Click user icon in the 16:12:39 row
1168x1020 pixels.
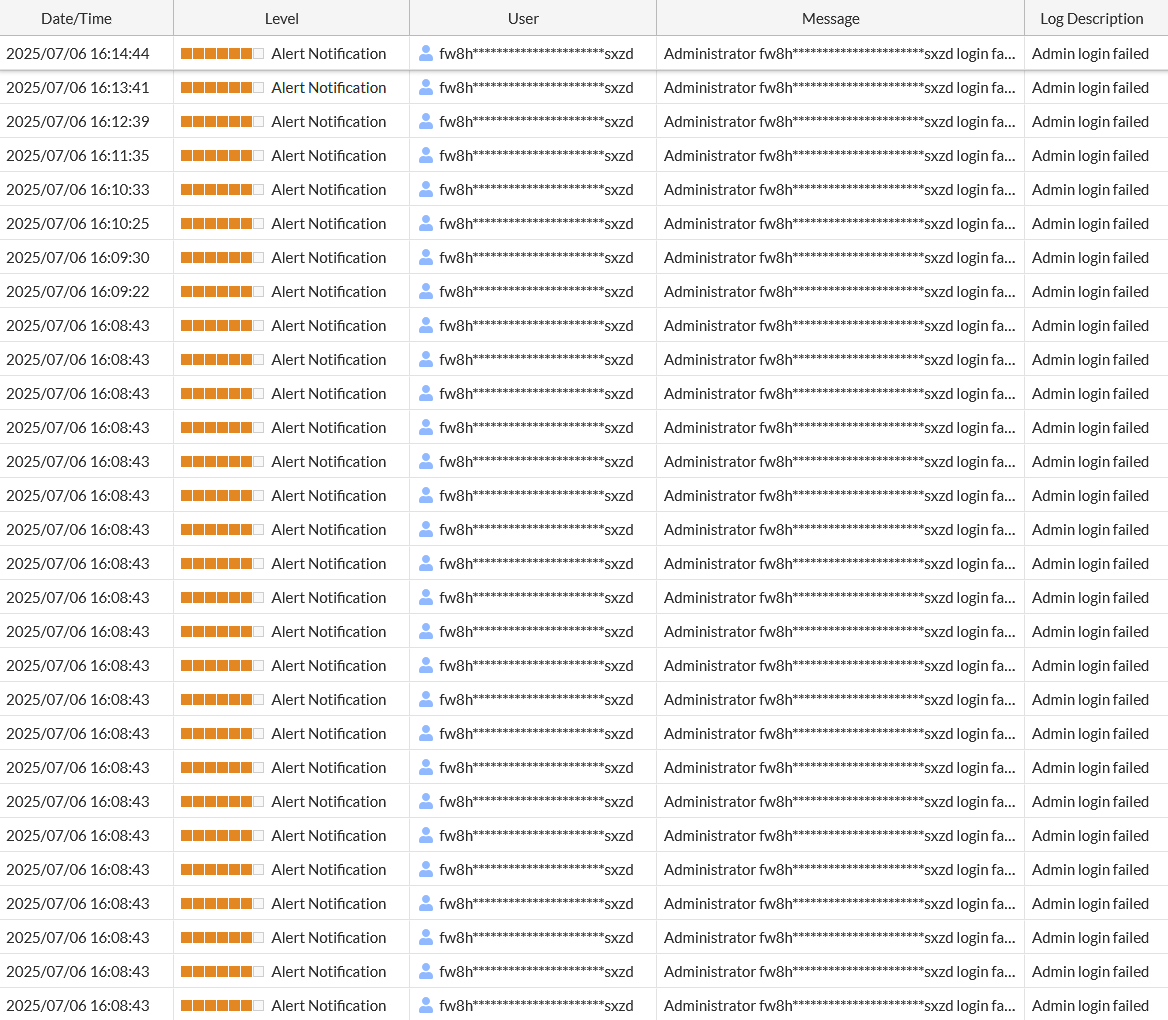[426, 121]
